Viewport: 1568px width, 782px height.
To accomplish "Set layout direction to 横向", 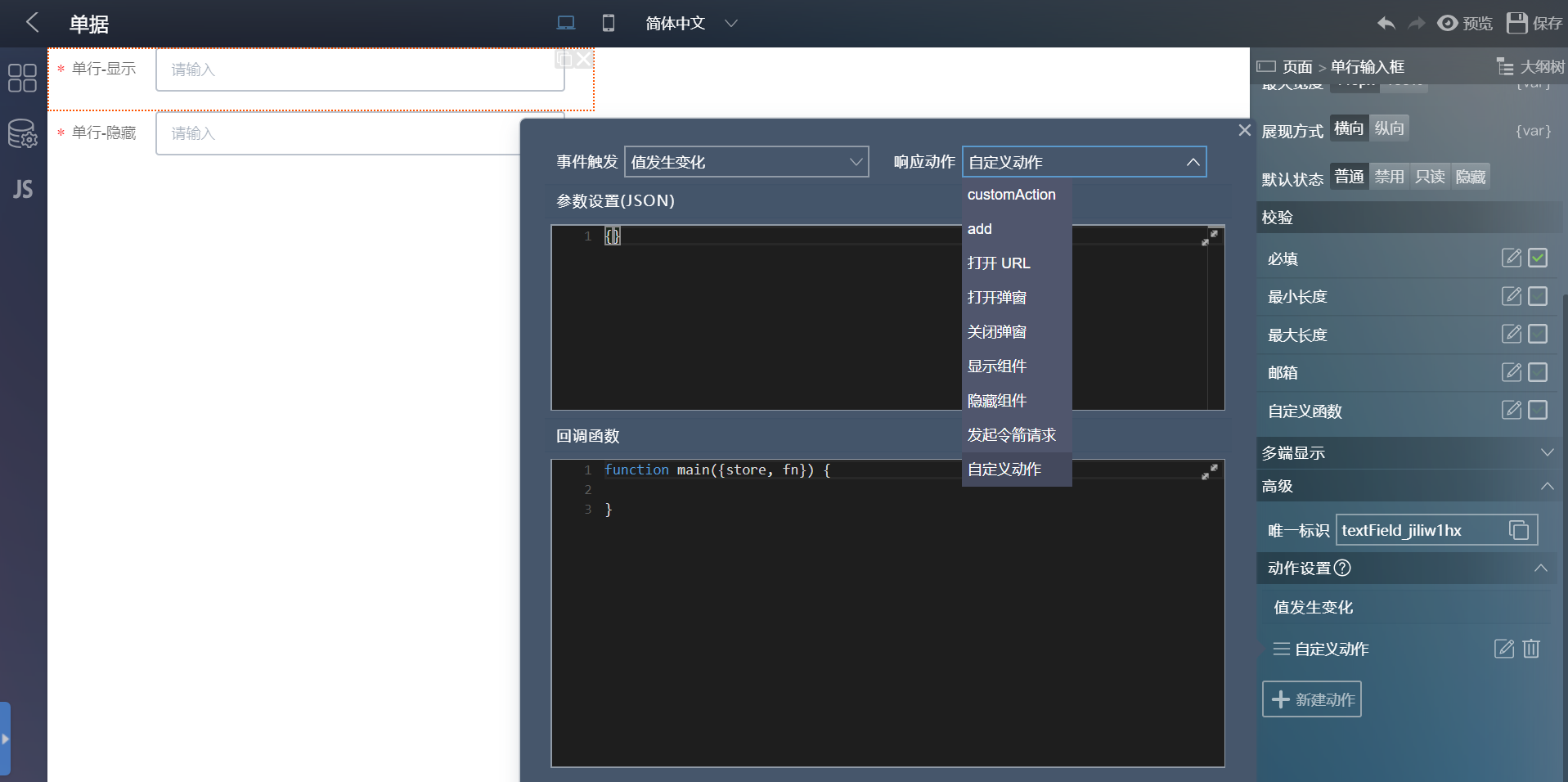I will pyautogui.click(x=1350, y=128).
